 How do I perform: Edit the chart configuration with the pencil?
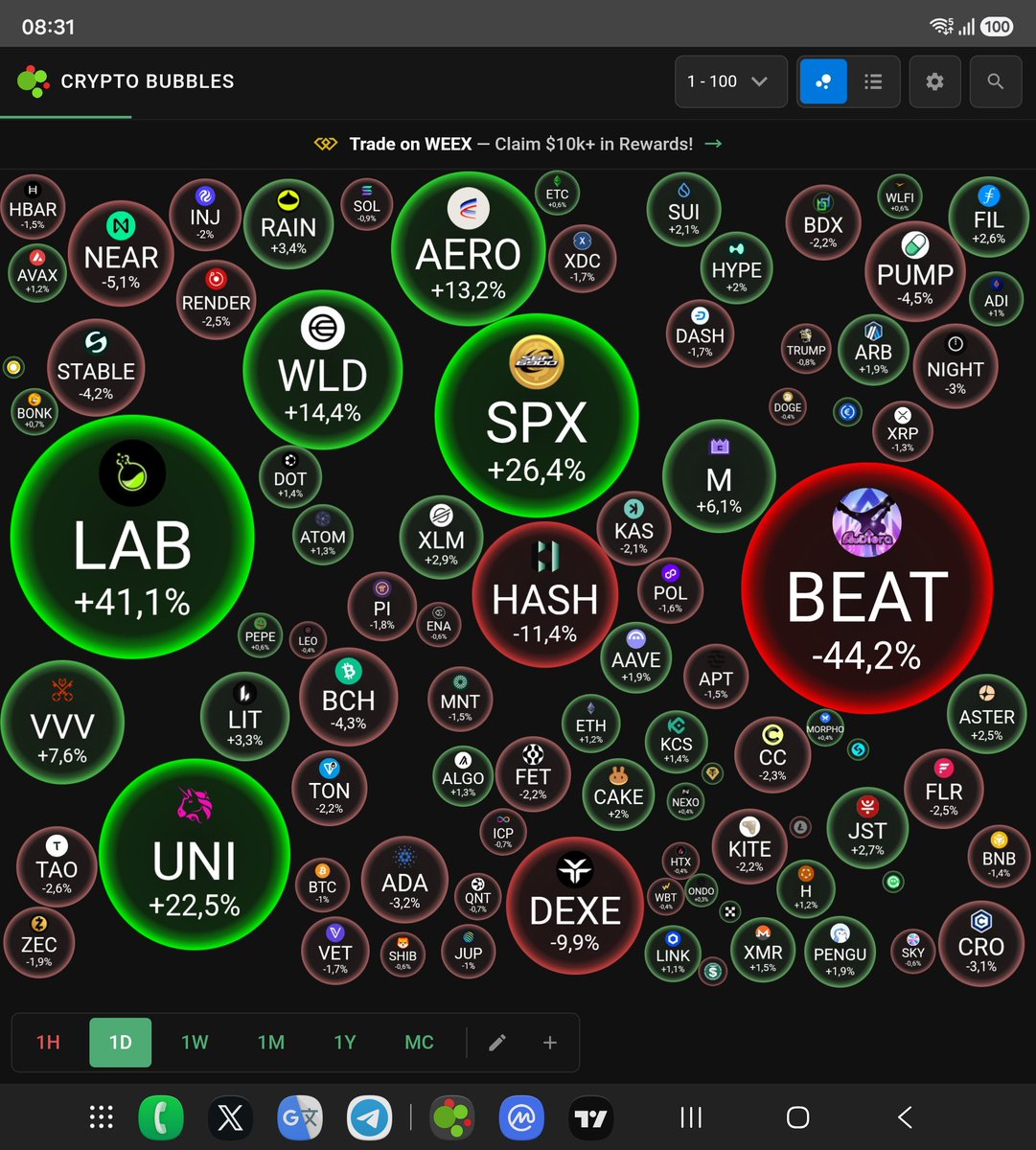496,1043
